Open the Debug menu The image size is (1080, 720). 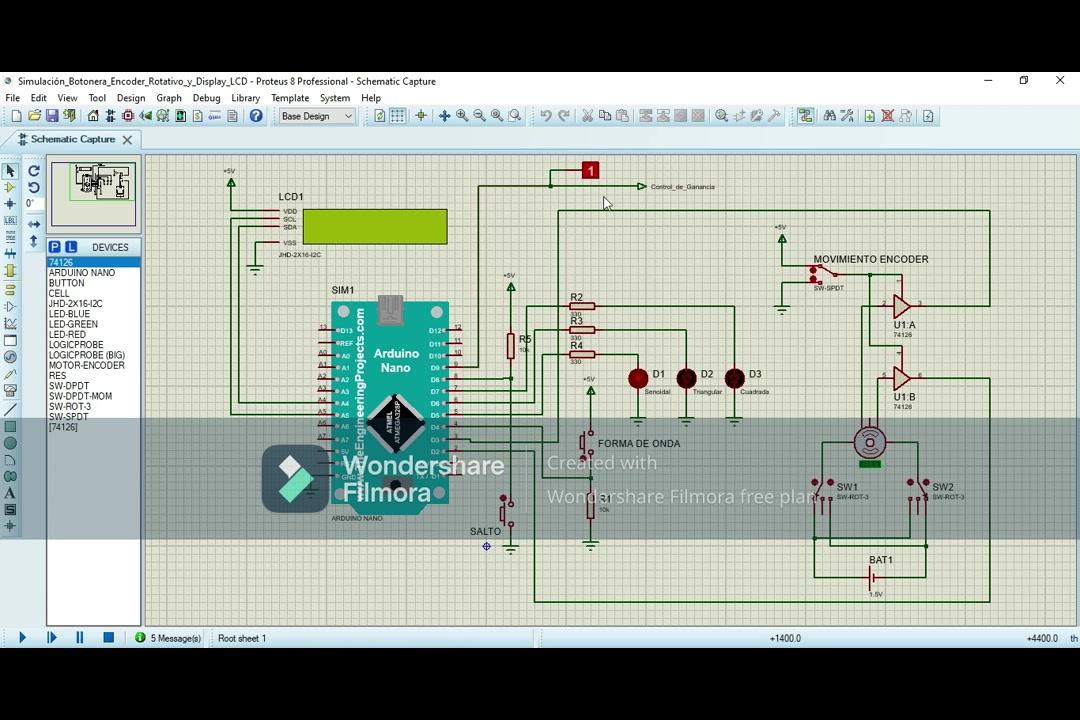coord(206,98)
